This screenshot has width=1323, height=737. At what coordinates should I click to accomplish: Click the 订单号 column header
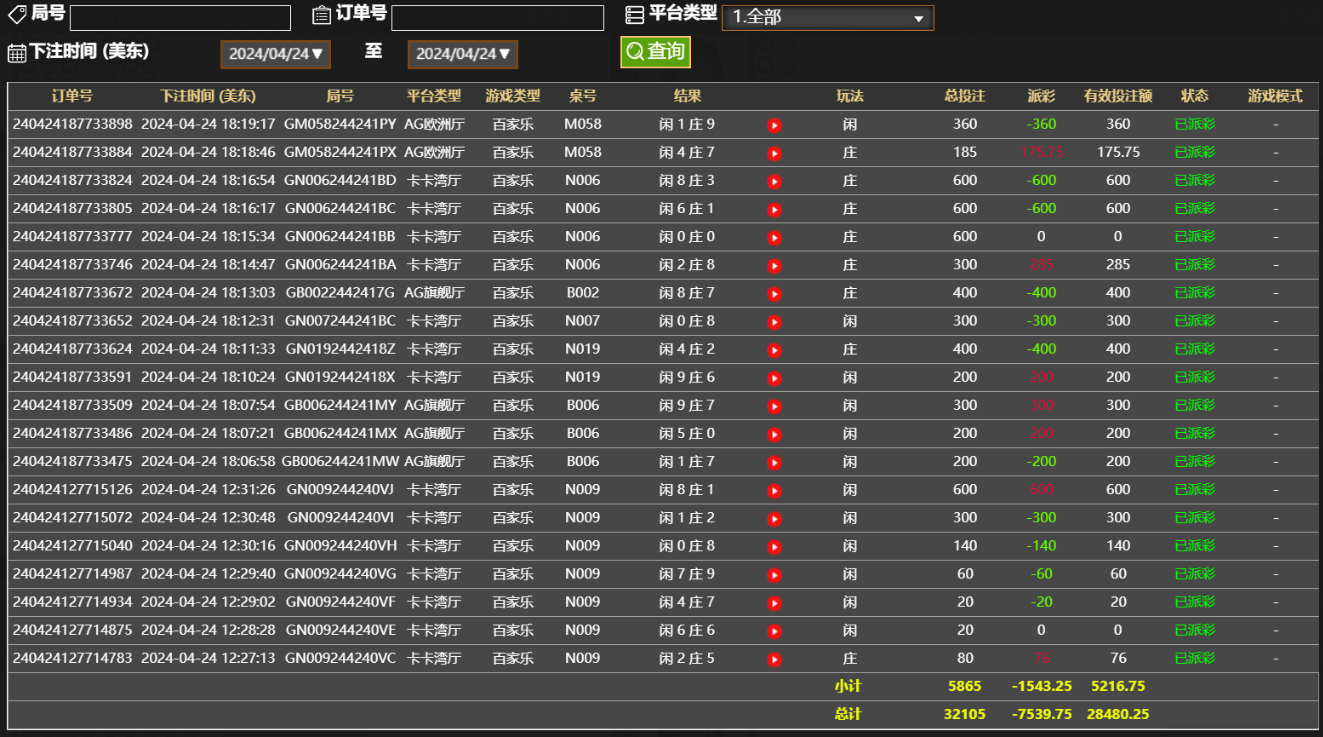[72, 96]
